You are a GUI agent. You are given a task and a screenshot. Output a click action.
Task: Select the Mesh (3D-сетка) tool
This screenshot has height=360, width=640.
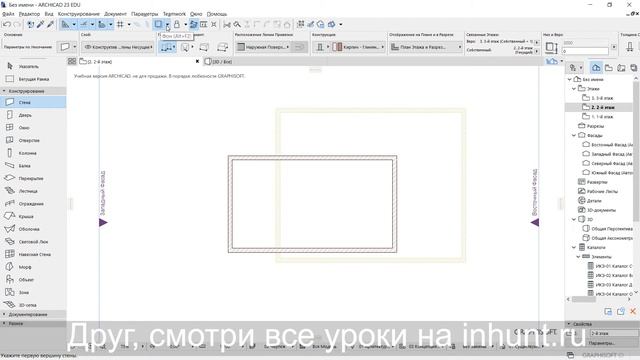pyautogui.click(x=33, y=305)
